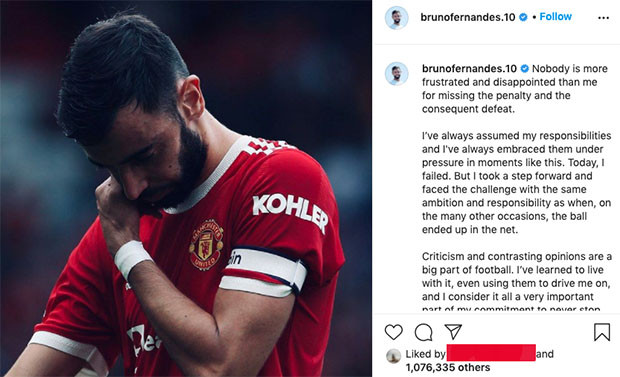Open comments via the speech bubble icon

click(x=423, y=332)
